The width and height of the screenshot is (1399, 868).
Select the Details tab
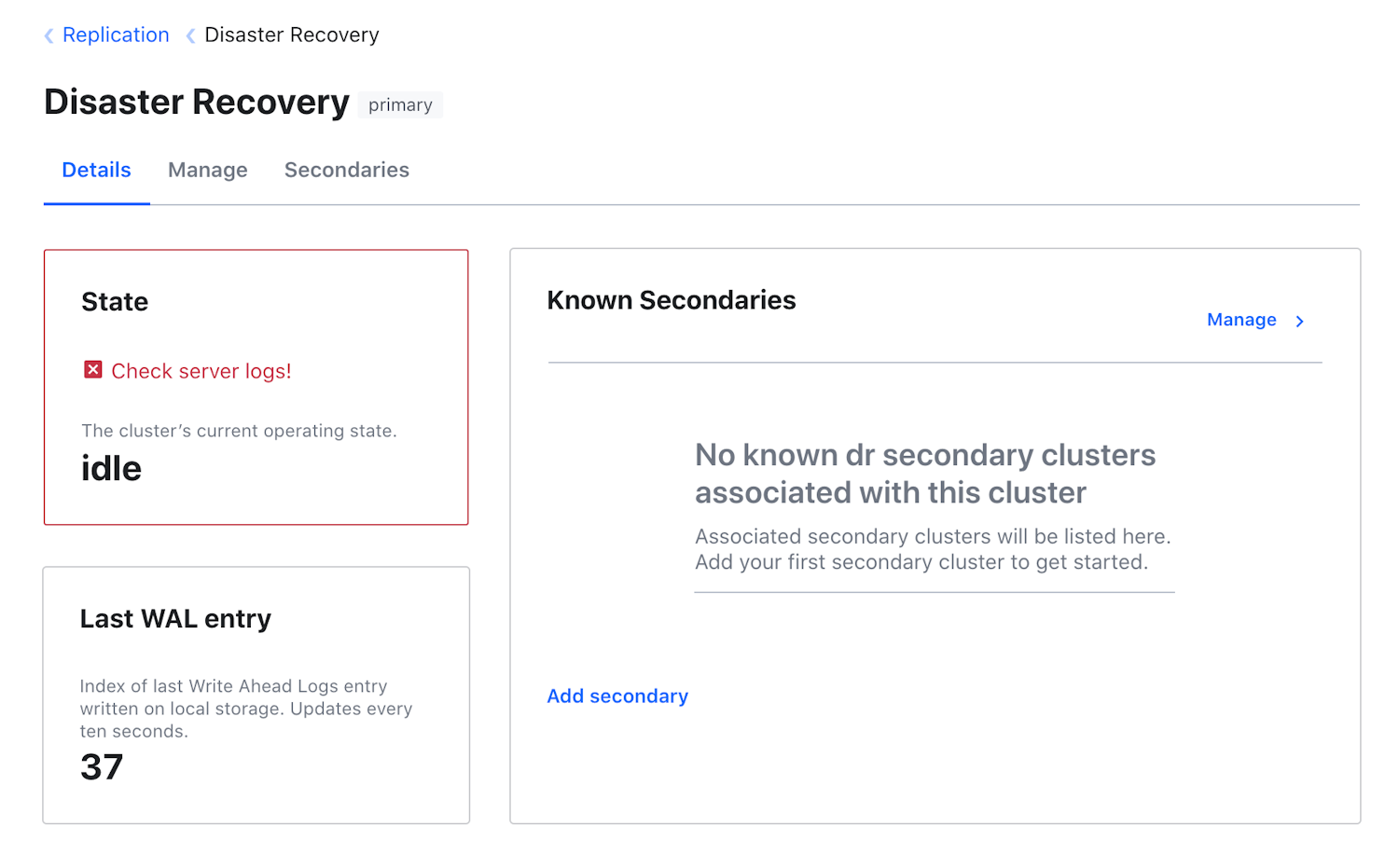[96, 170]
